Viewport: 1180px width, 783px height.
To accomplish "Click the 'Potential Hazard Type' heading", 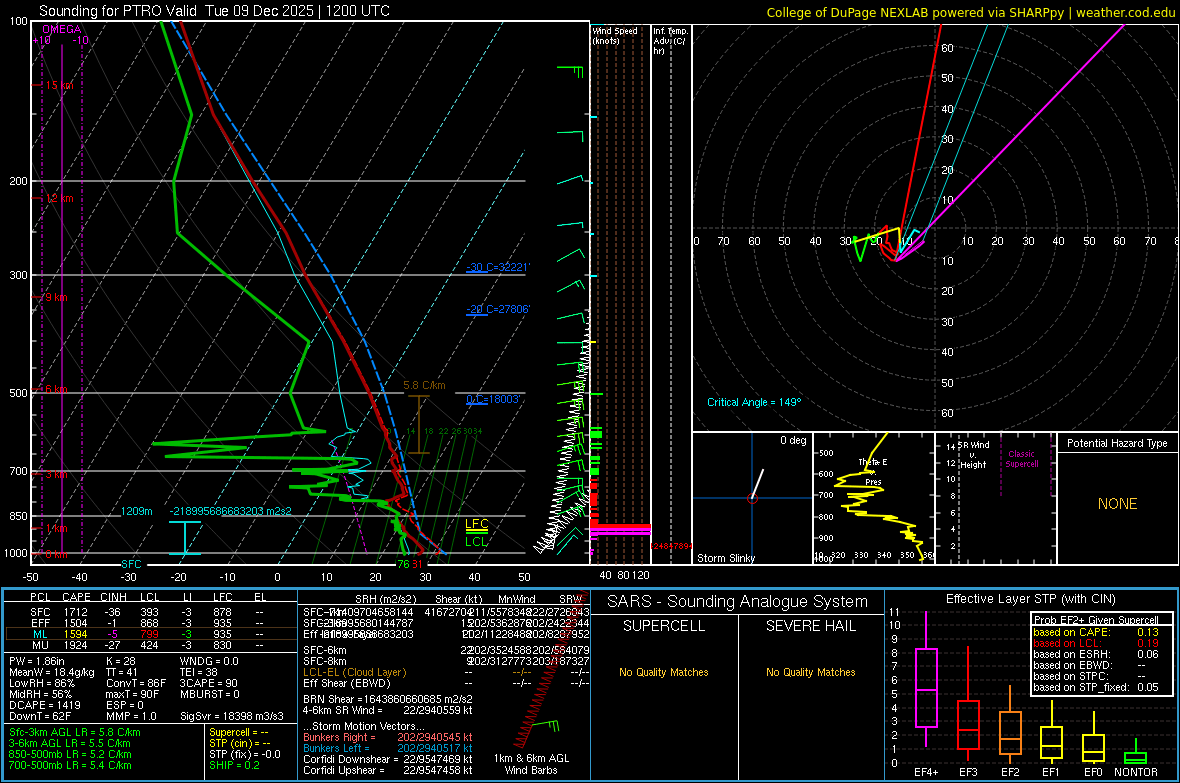I will [1117, 443].
